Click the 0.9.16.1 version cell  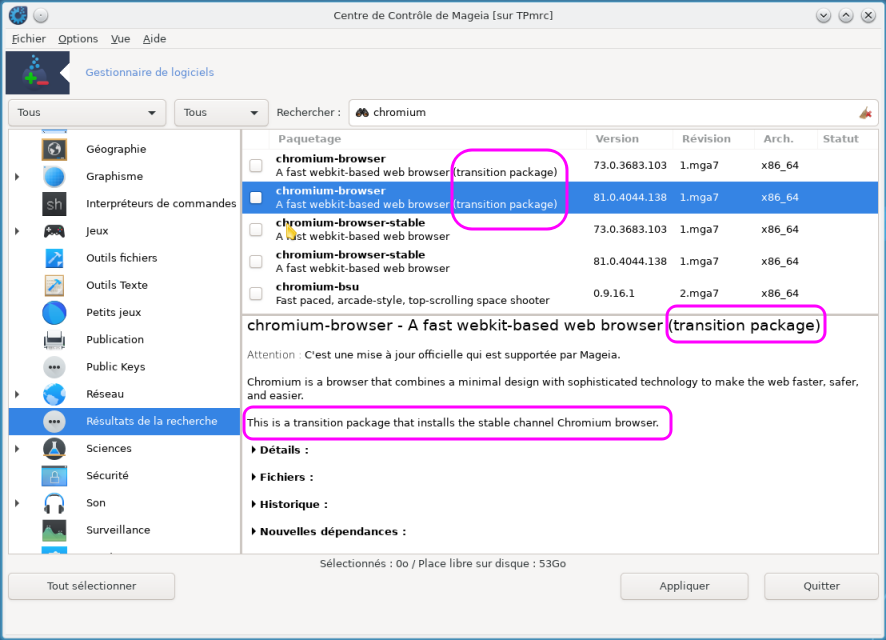pos(614,294)
